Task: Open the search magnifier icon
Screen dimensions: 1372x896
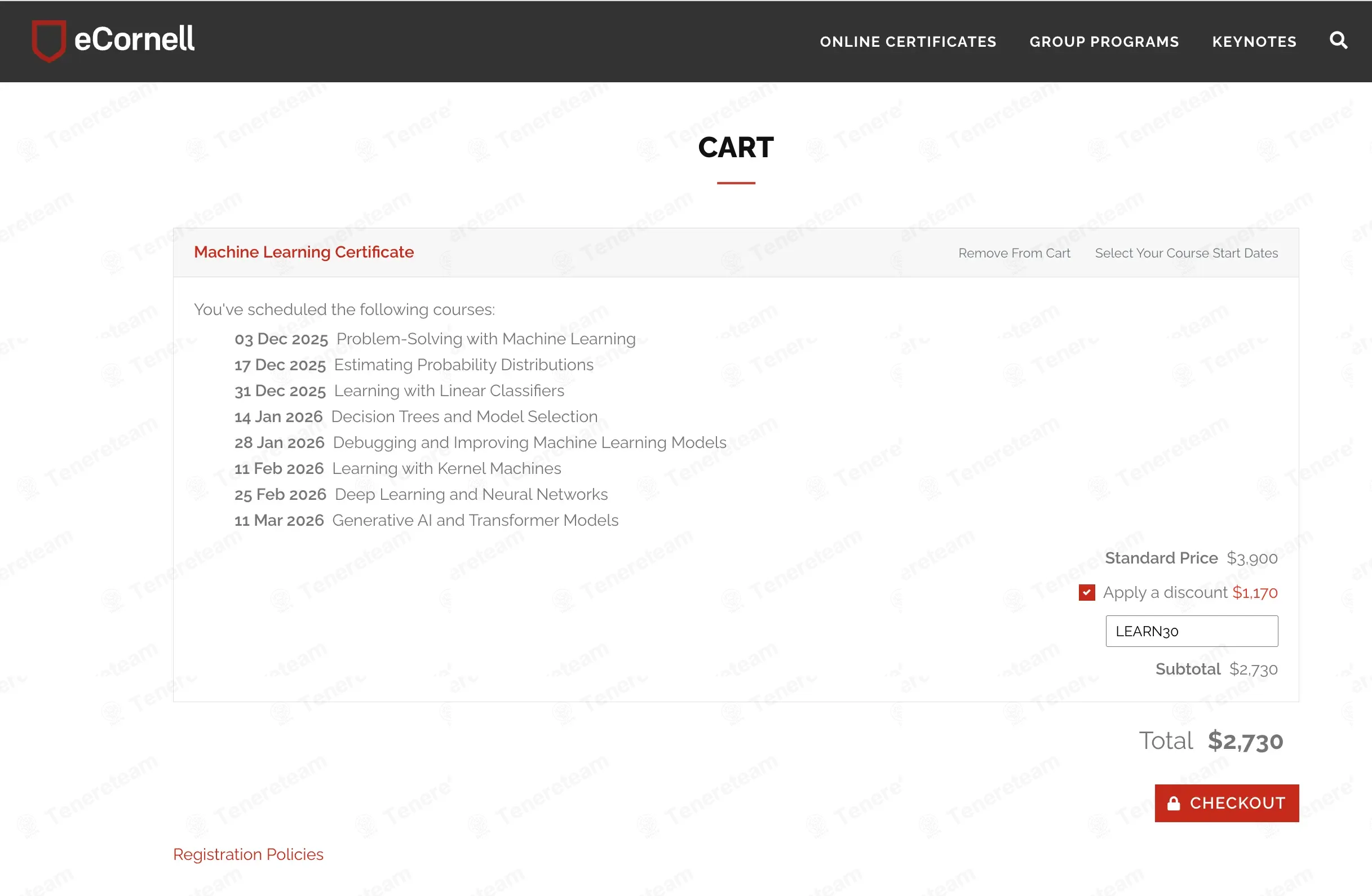Action: point(1338,41)
